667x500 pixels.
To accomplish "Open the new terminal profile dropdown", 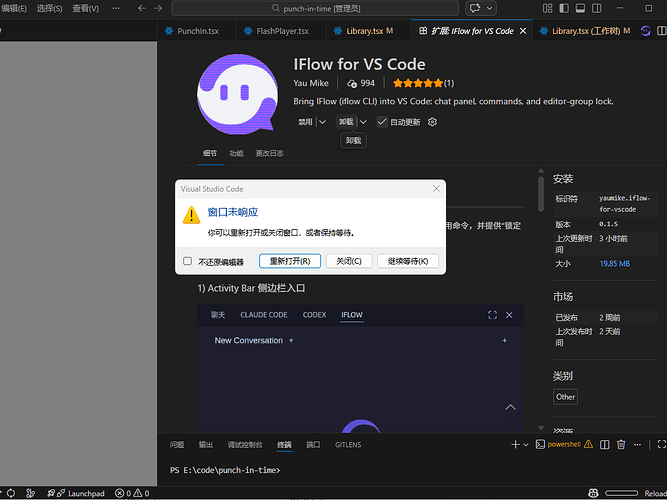I will coord(527,444).
